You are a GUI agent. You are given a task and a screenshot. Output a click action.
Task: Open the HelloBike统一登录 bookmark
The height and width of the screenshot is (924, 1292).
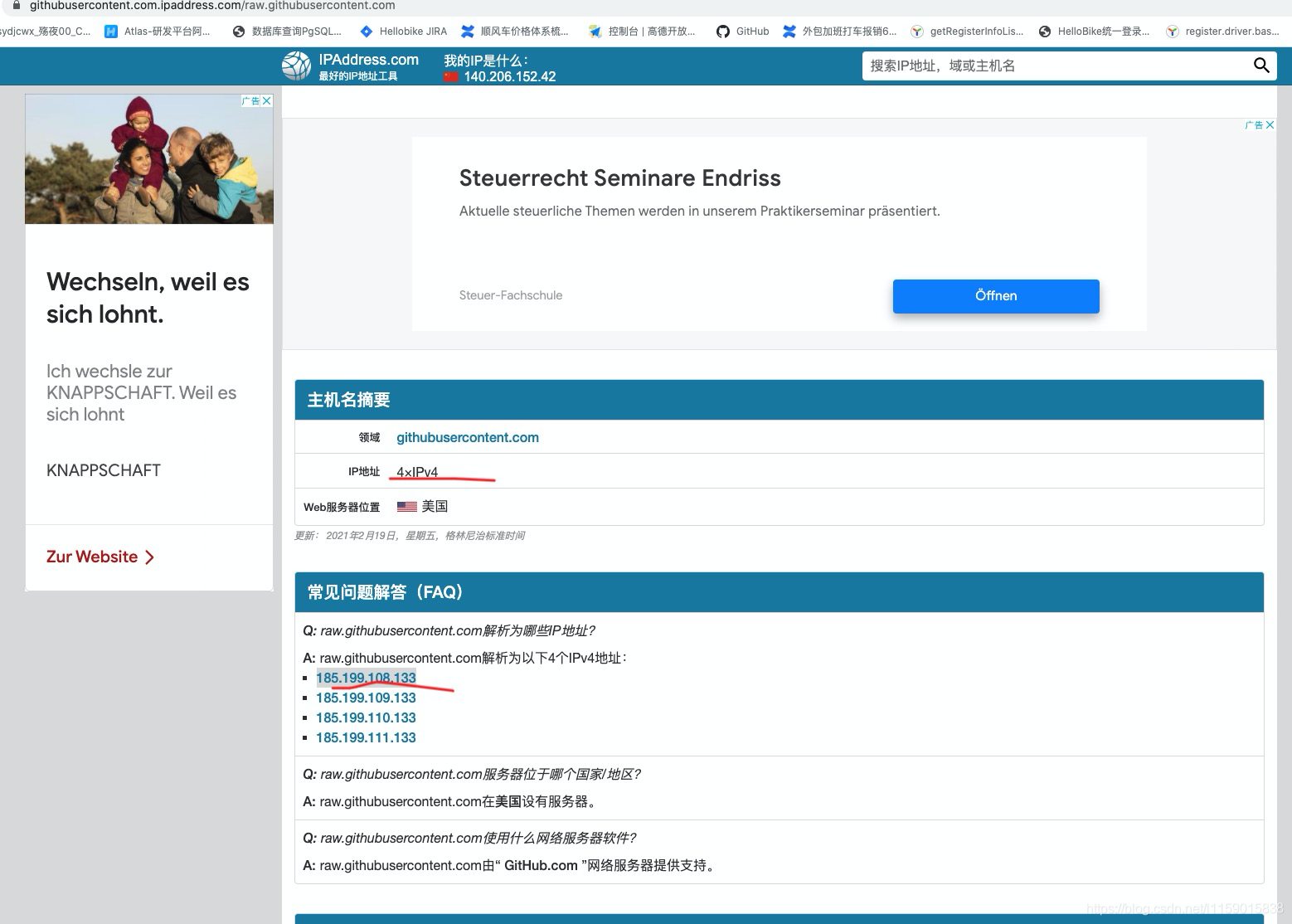click(1095, 32)
